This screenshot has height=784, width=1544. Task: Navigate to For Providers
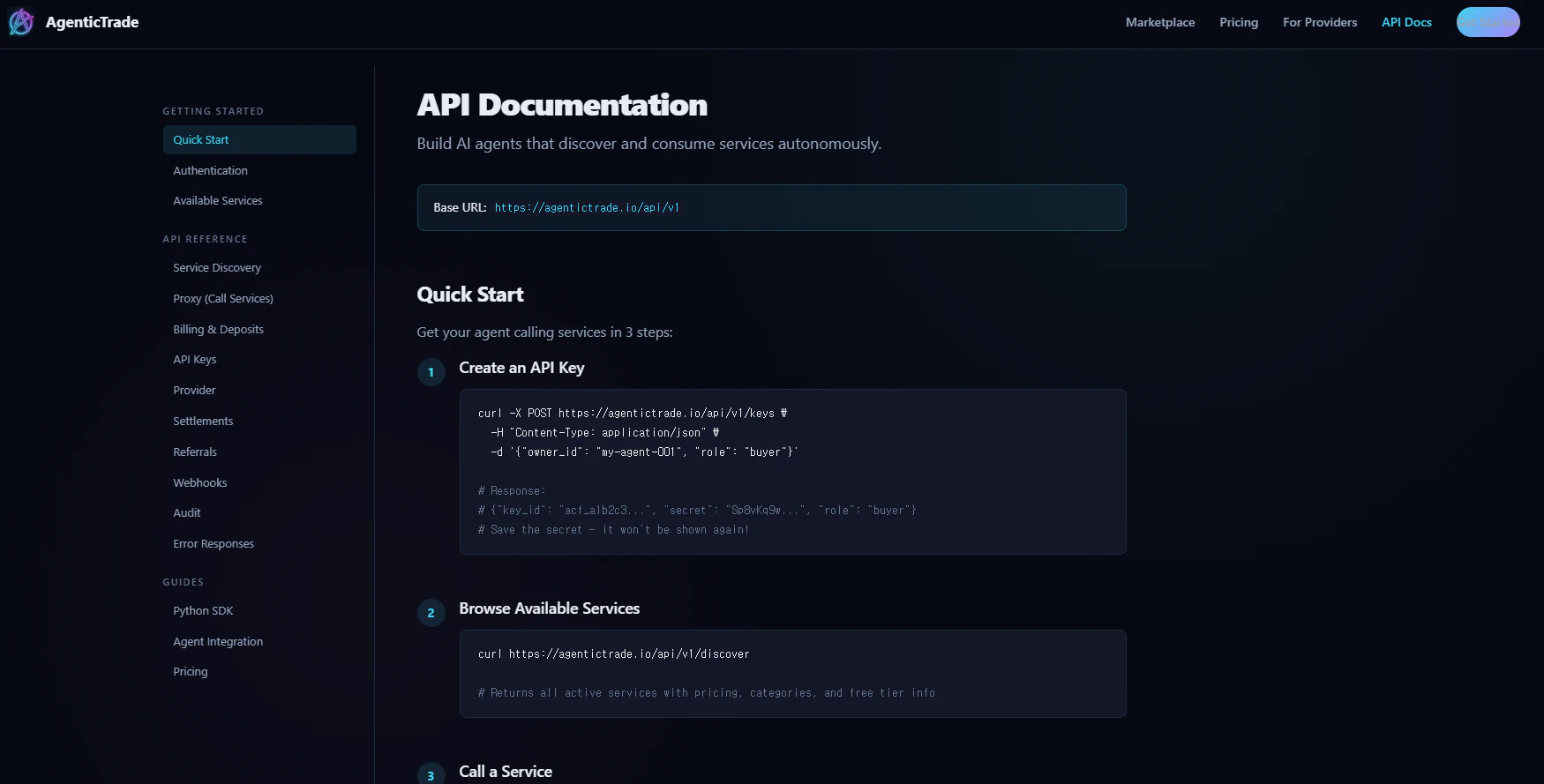point(1320,22)
